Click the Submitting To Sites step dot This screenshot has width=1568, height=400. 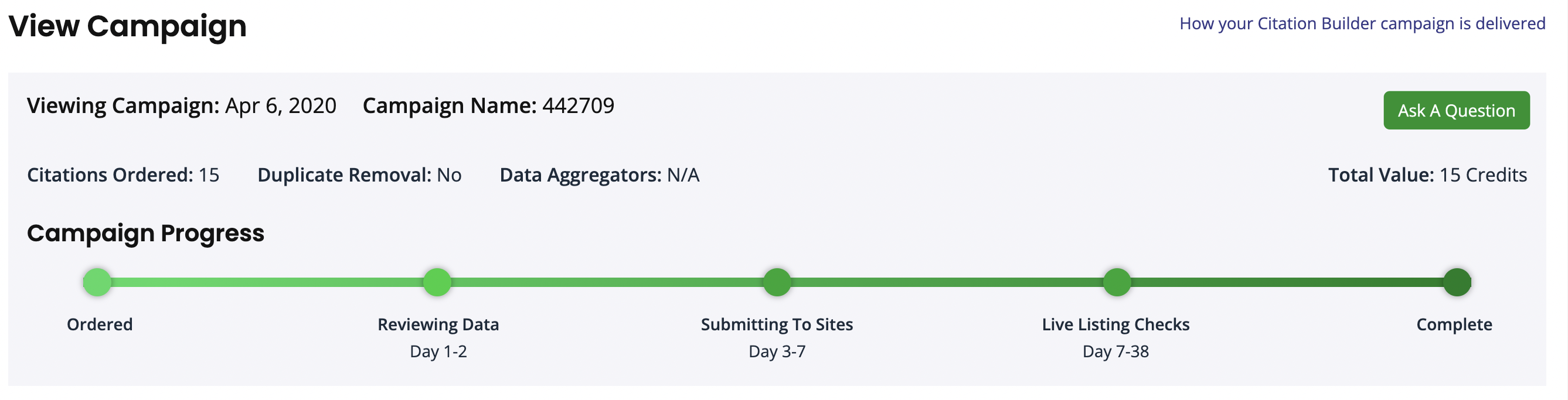(x=777, y=282)
